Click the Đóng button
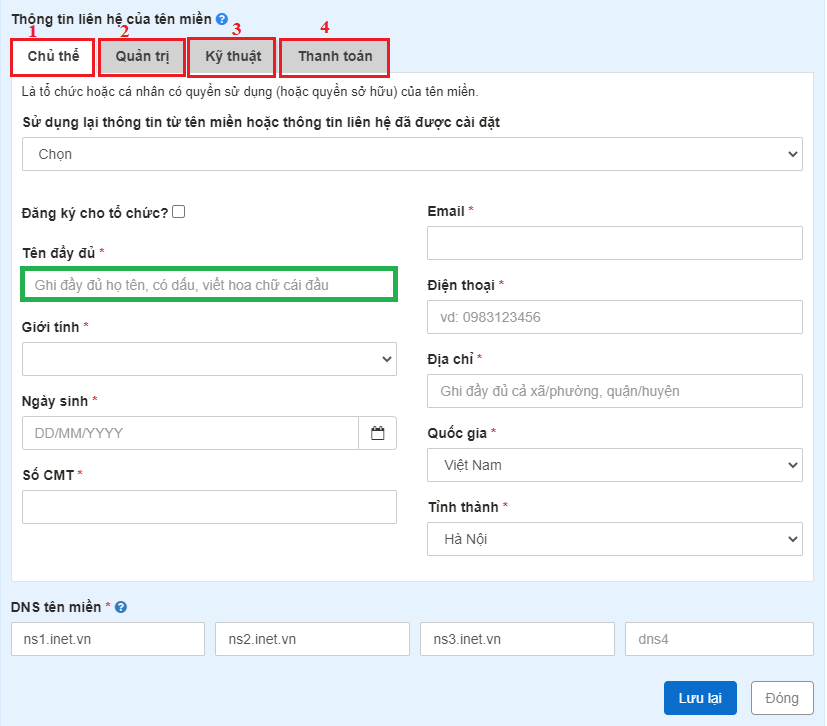 [782, 698]
